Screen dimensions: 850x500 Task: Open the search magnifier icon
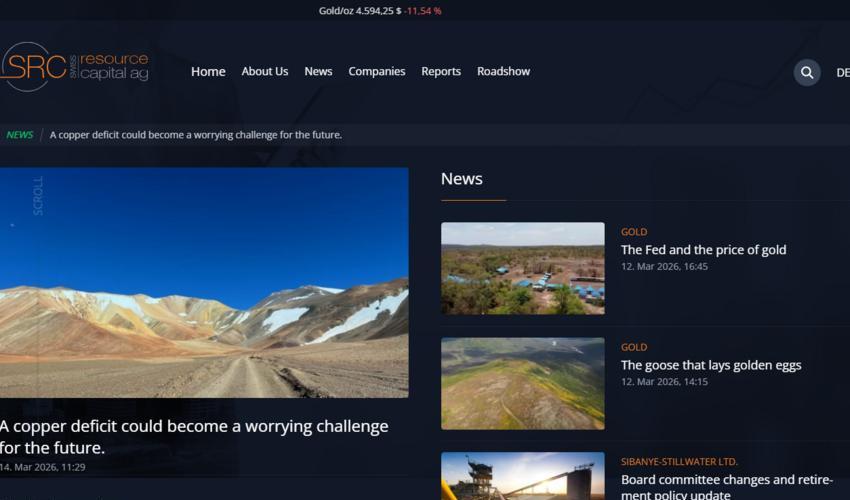(x=807, y=73)
